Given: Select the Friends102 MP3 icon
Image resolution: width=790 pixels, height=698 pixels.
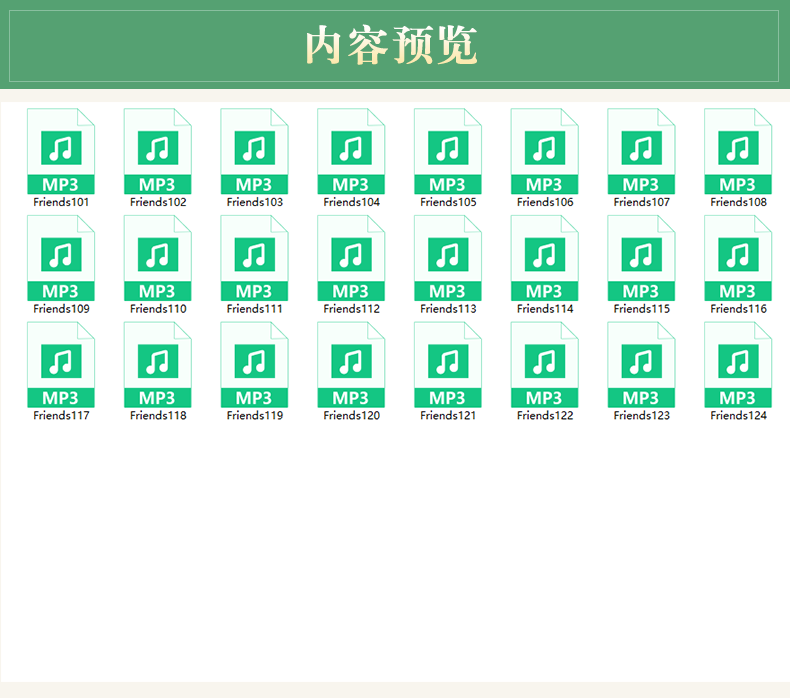Looking at the screenshot, I should tap(158, 151).
